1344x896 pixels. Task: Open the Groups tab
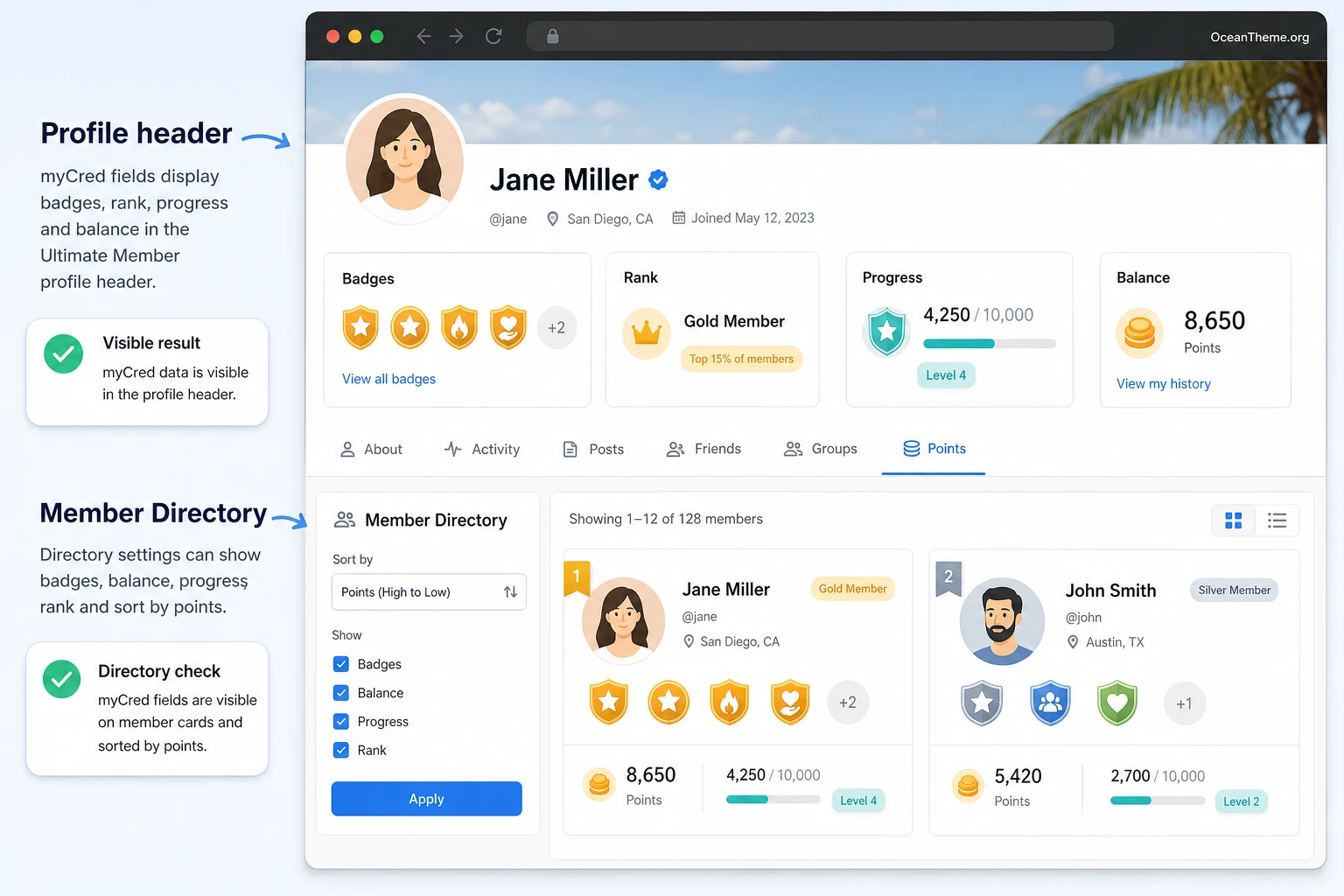coord(821,449)
